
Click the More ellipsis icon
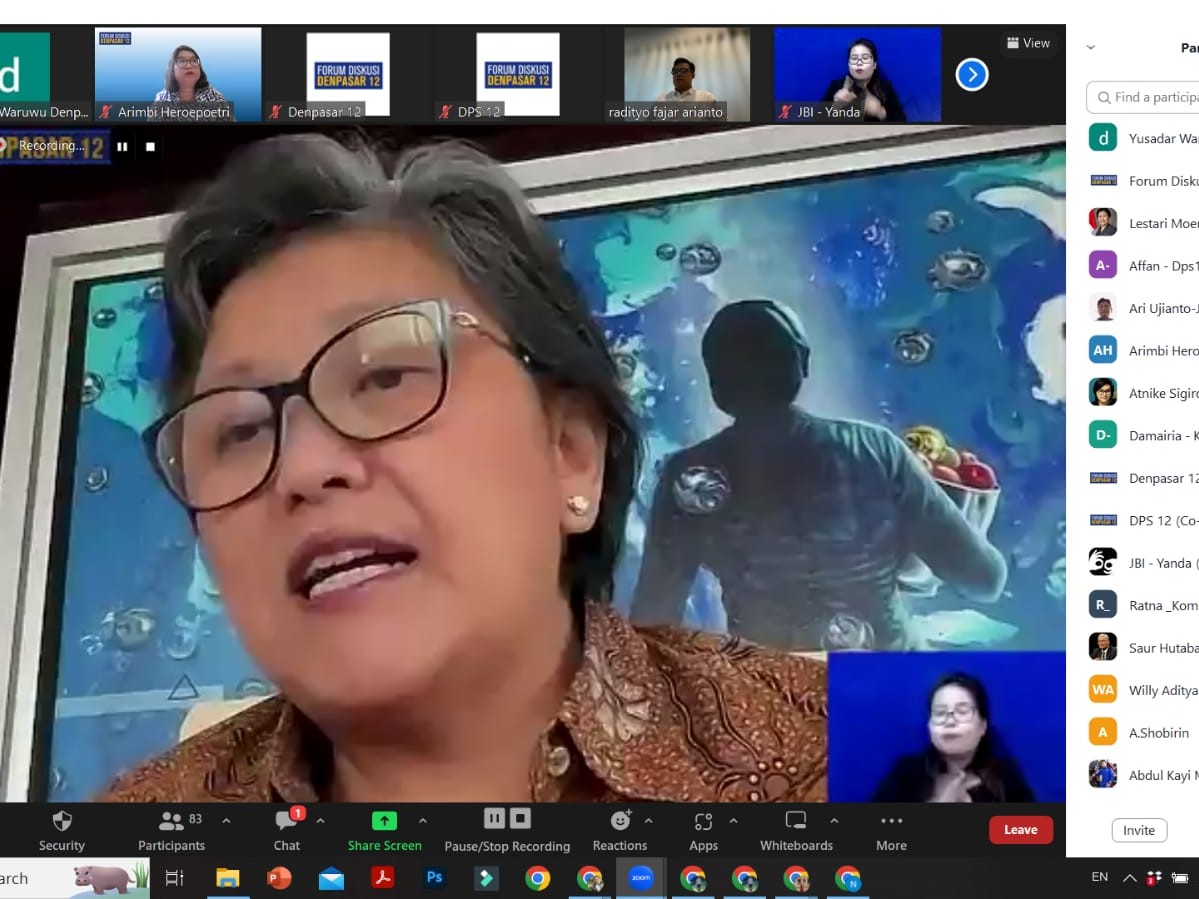coord(889,820)
